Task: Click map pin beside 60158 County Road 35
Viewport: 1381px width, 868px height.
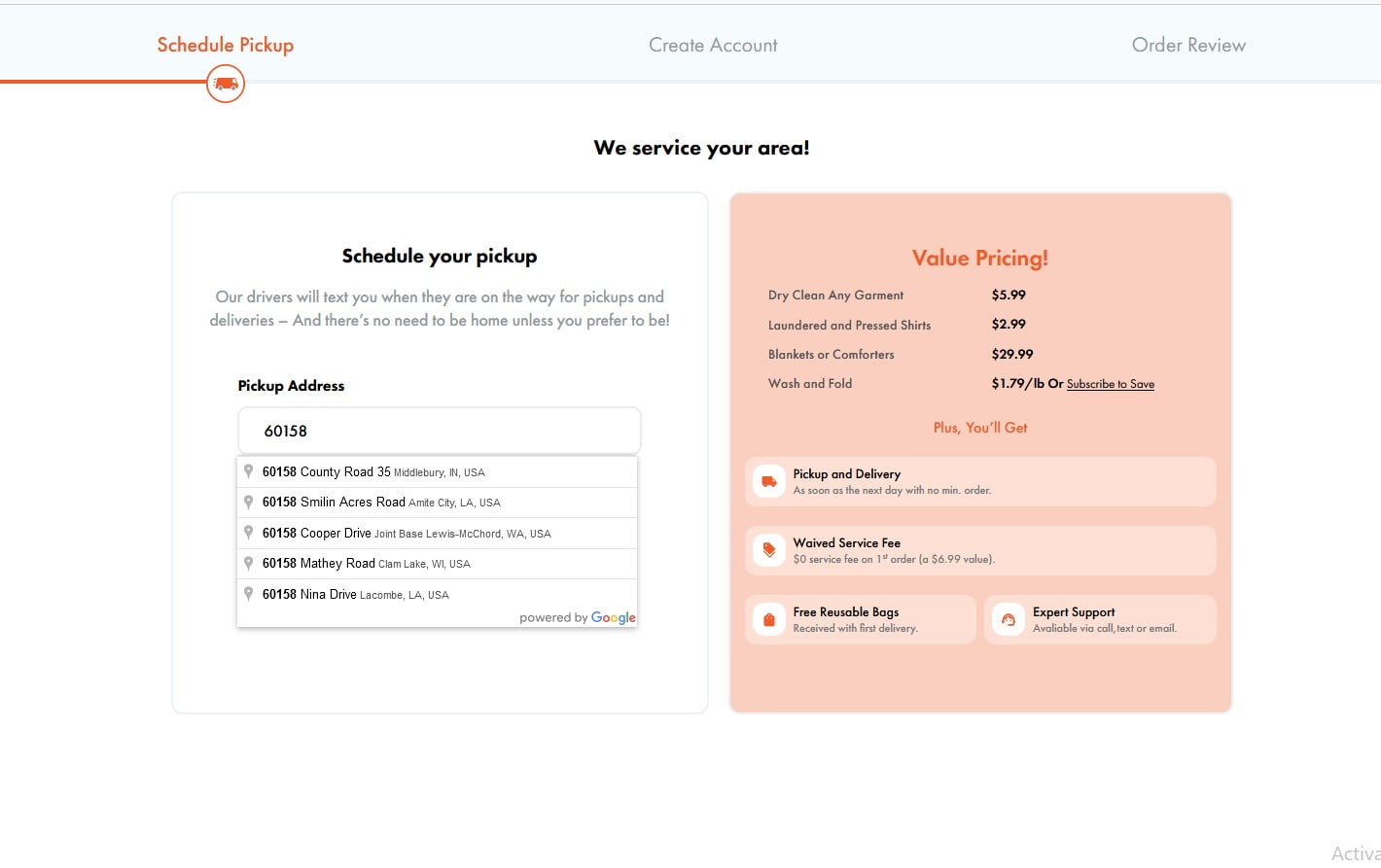Action: tap(249, 471)
